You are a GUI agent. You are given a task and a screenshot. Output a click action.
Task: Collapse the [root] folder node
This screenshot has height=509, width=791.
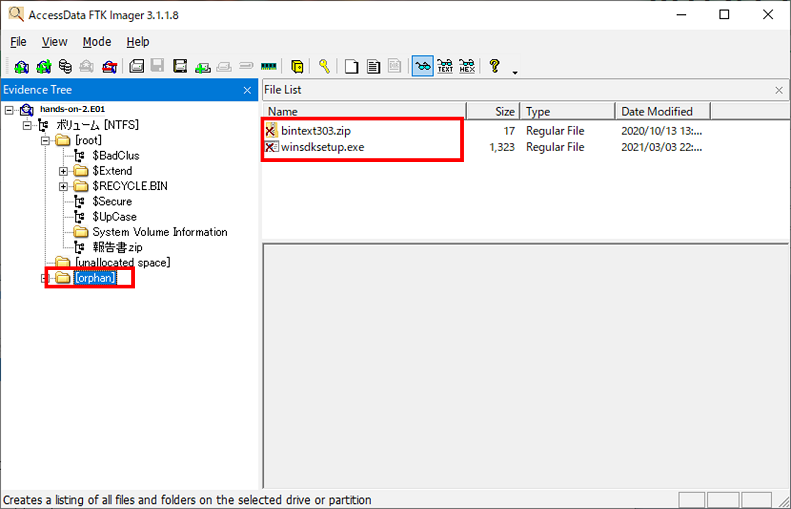[x=45, y=140]
